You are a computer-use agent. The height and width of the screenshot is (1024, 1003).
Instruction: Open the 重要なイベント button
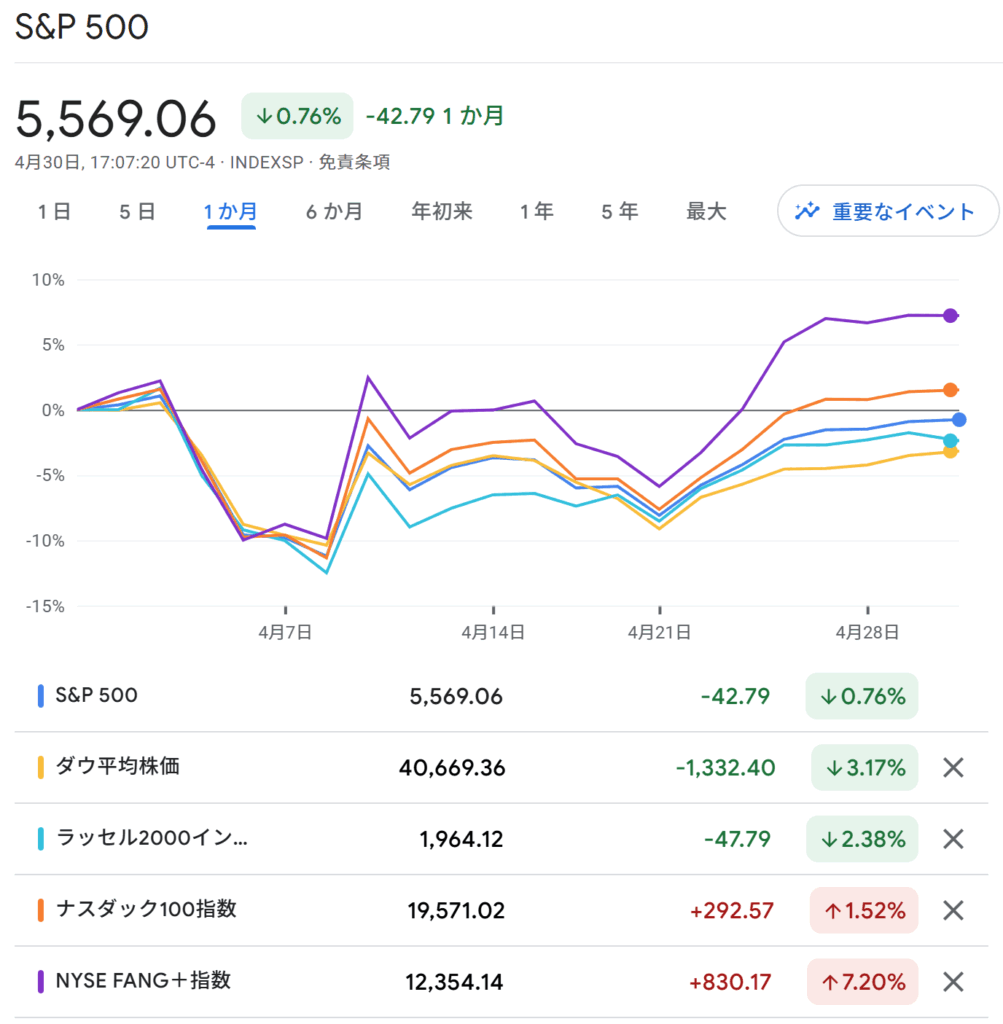coord(888,211)
